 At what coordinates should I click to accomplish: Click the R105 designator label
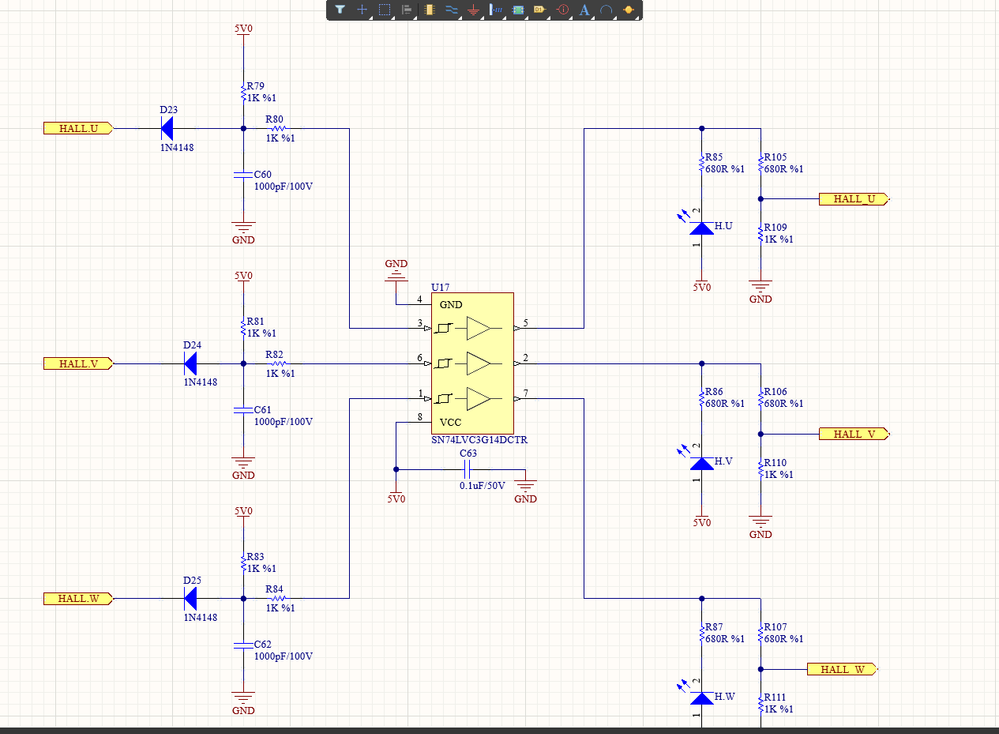(775, 157)
